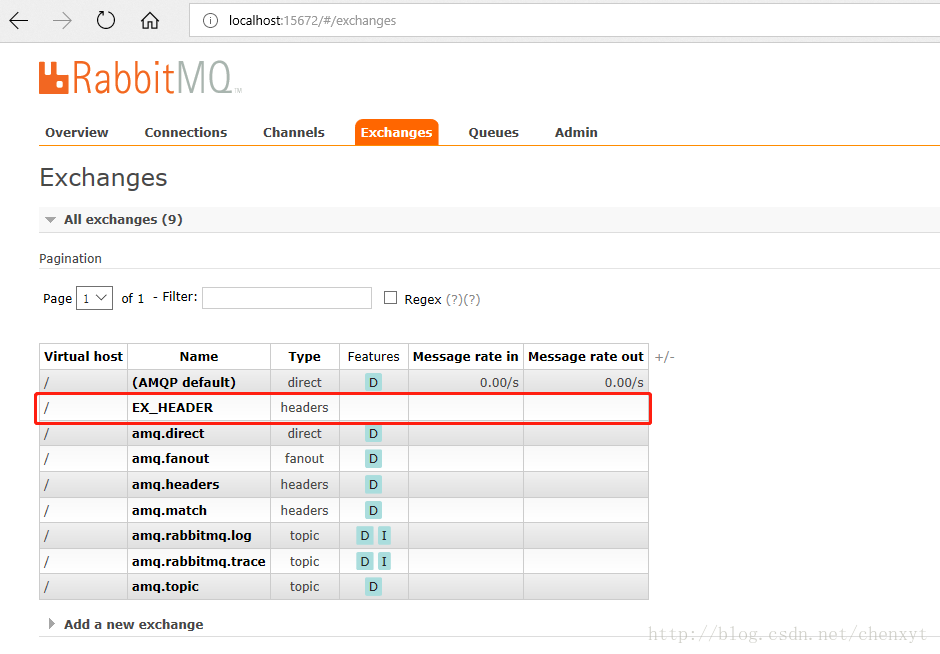Reload the page with the refresh icon
Image resolution: width=940 pixels, height=654 pixels.
coord(106,20)
